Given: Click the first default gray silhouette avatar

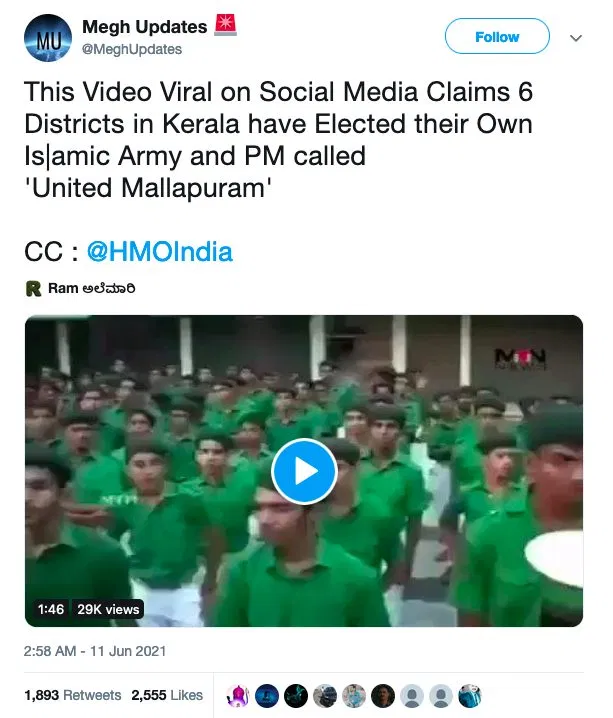Looking at the screenshot, I should (412, 696).
